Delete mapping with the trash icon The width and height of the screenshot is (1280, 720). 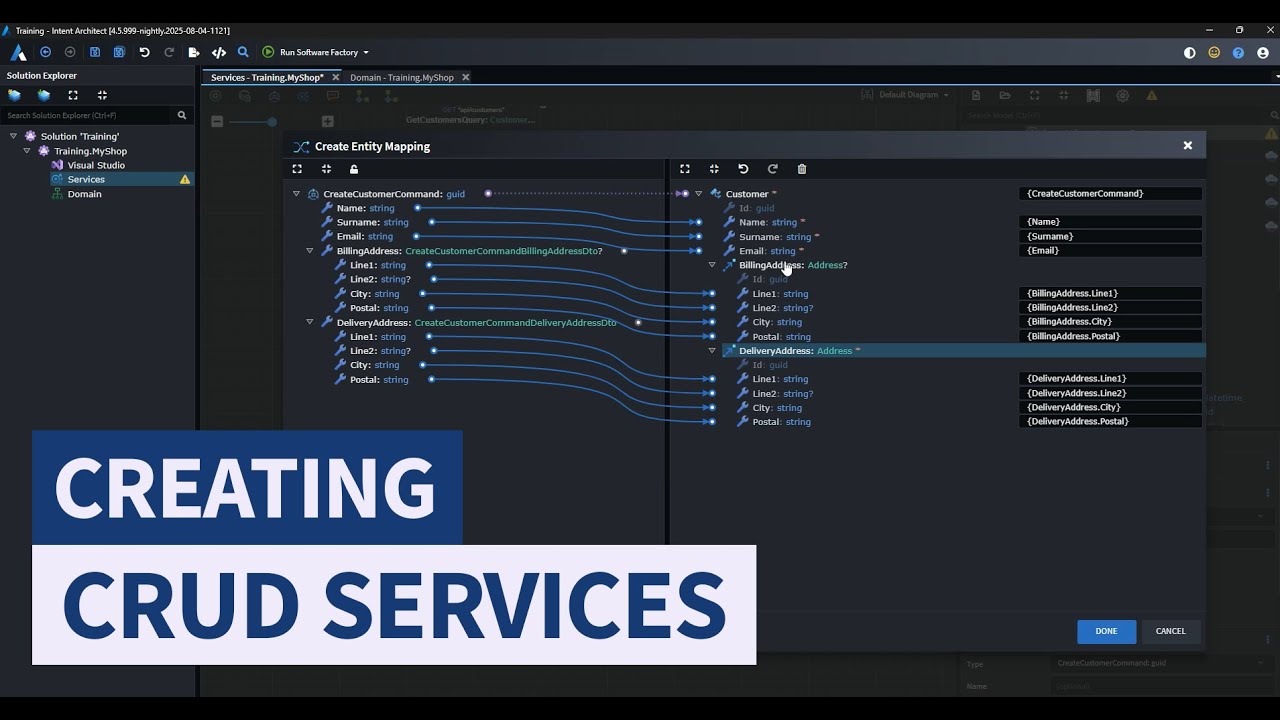click(802, 169)
